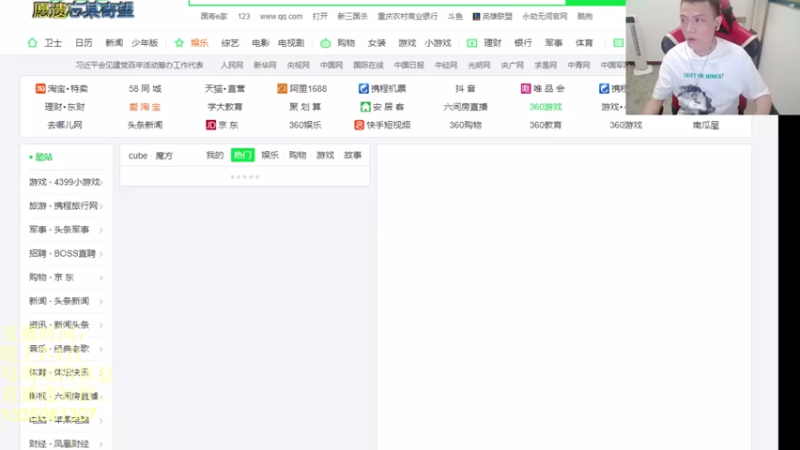Open the 央视网 news site link
The image size is (800, 450).
pos(298,65)
